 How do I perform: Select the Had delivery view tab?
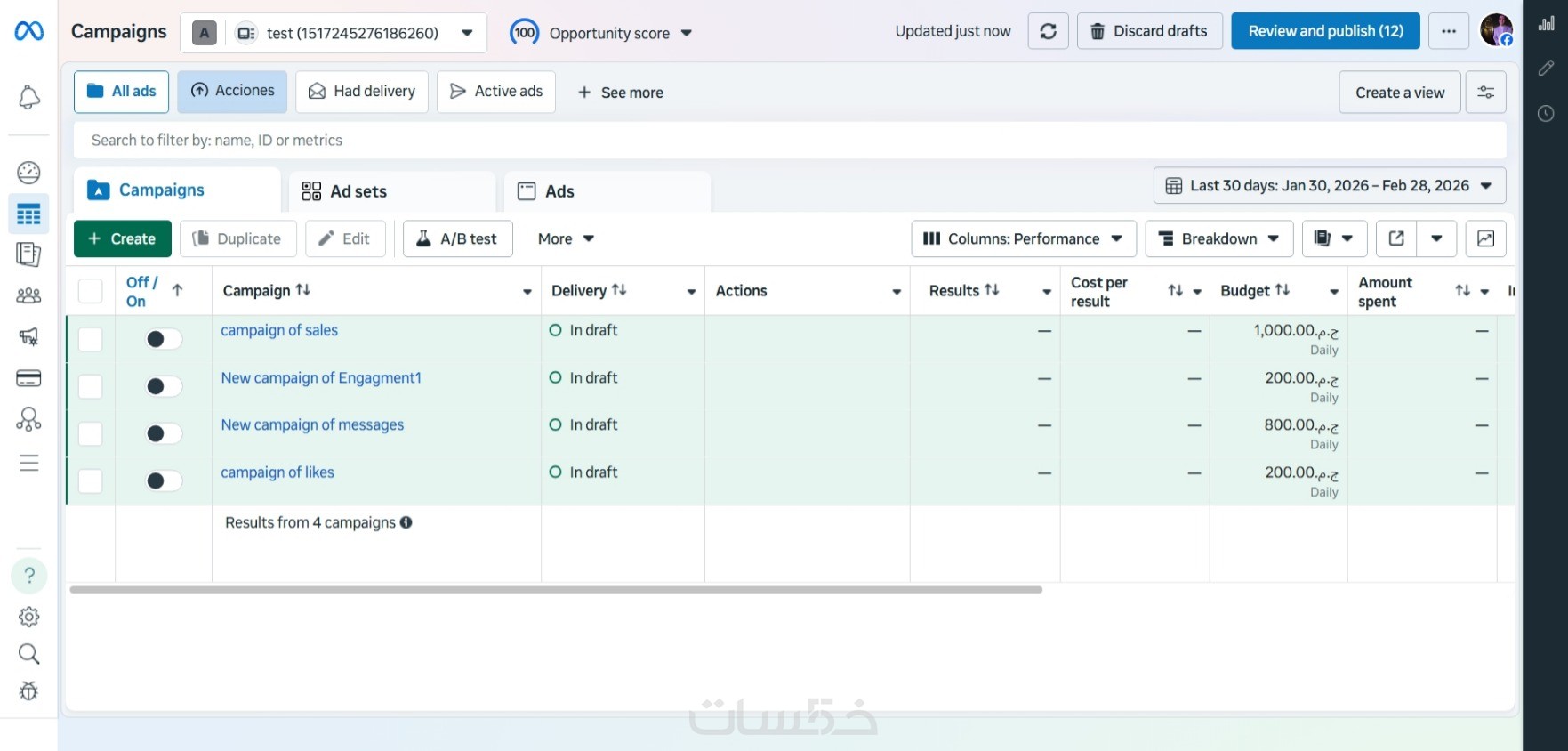(362, 92)
